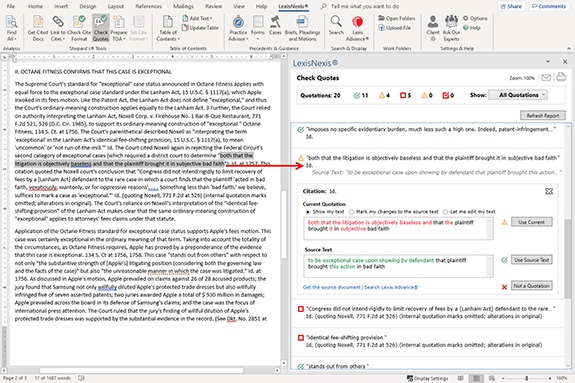The height and width of the screenshot is (383, 575).
Task: Switch to the Home tab
Action: [35, 6]
